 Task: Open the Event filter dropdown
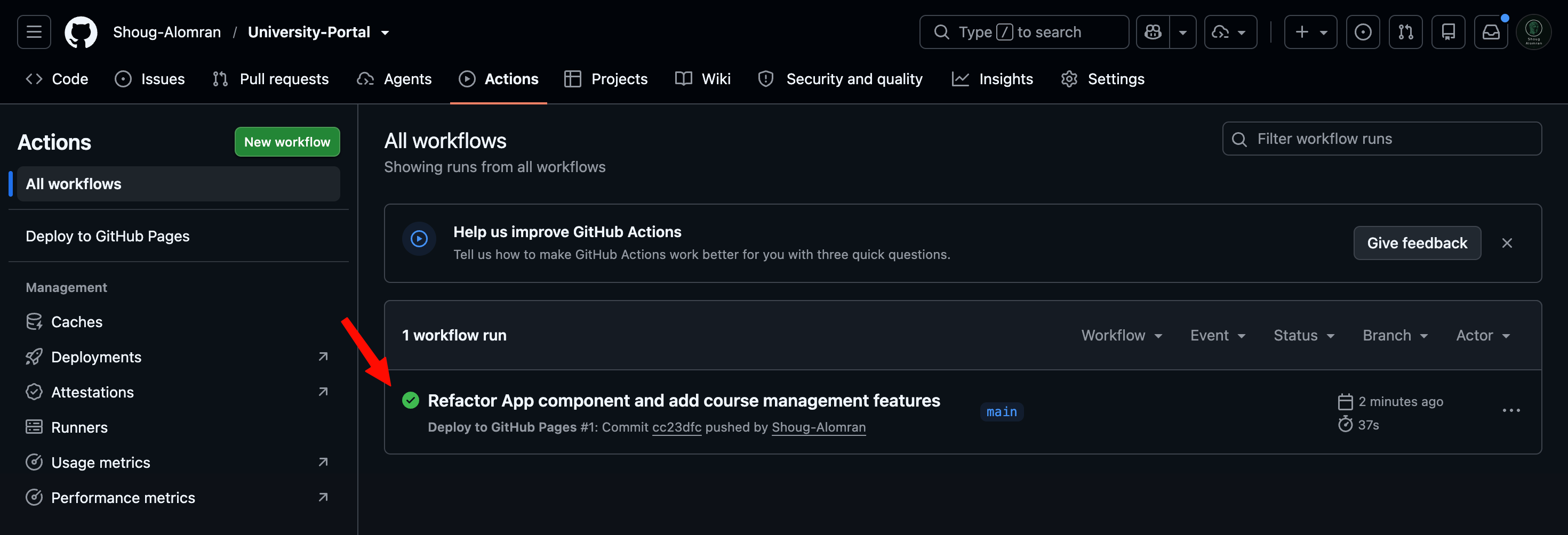tap(1218, 336)
